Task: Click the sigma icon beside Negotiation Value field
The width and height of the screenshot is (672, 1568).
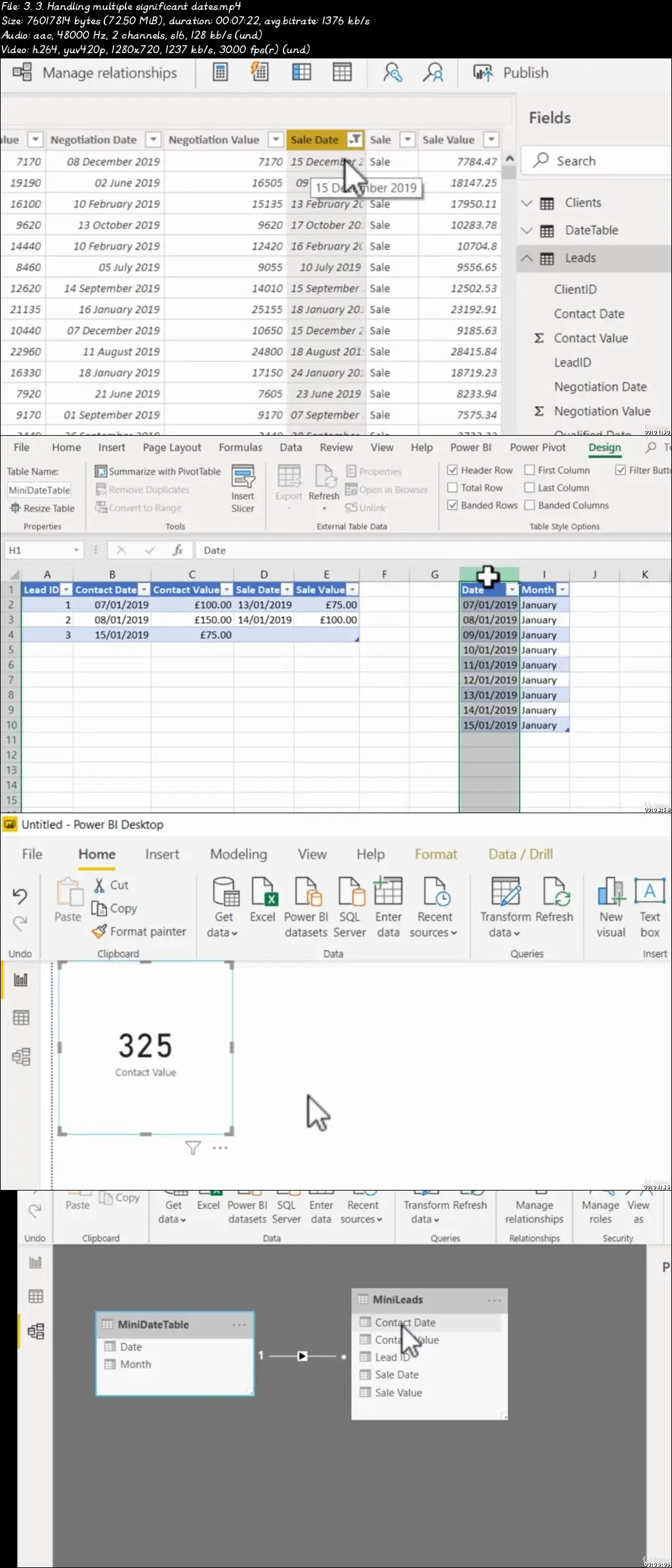Action: click(539, 411)
